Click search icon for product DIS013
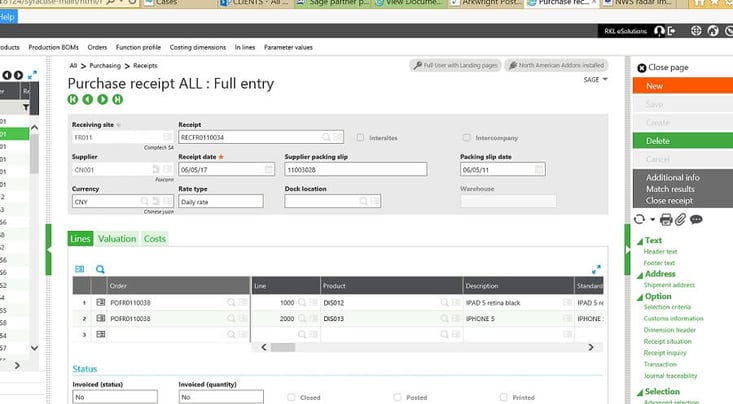This screenshot has height=404, width=733. coord(444,318)
